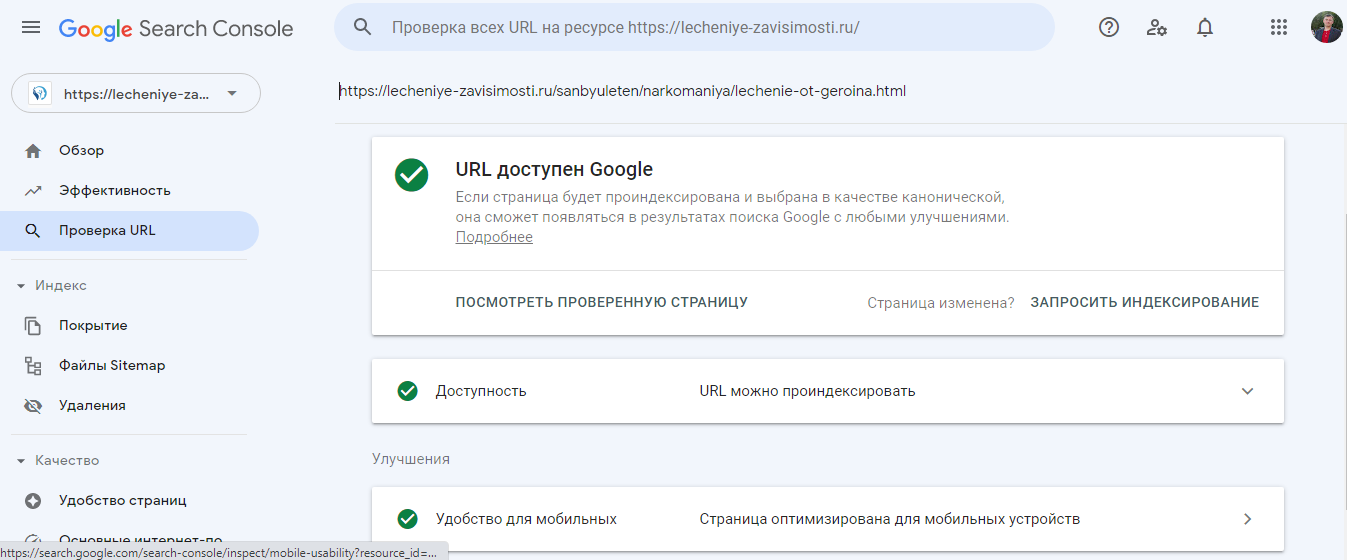Focus the URL inspection search field

click(700, 27)
